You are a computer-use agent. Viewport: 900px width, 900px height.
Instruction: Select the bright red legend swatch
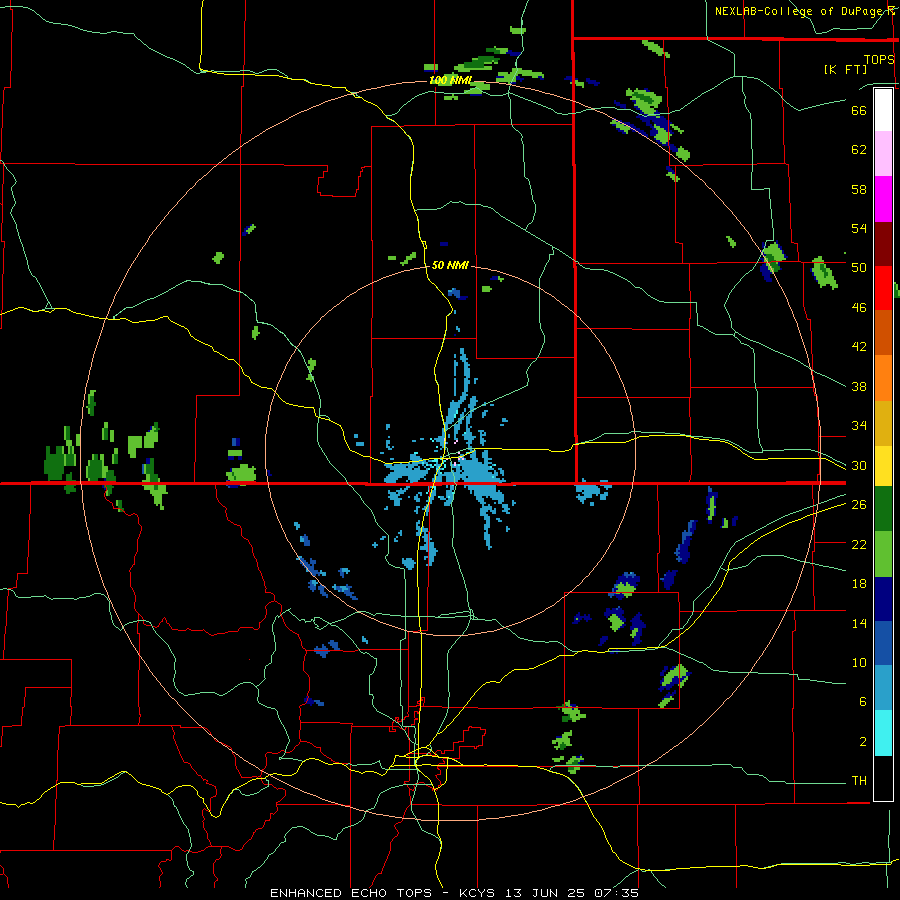pos(883,288)
